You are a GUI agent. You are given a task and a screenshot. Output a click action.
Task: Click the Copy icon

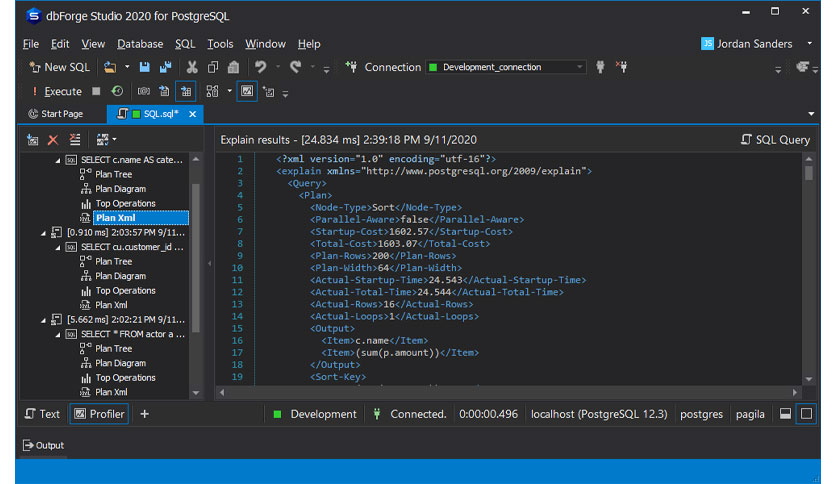[x=213, y=67]
